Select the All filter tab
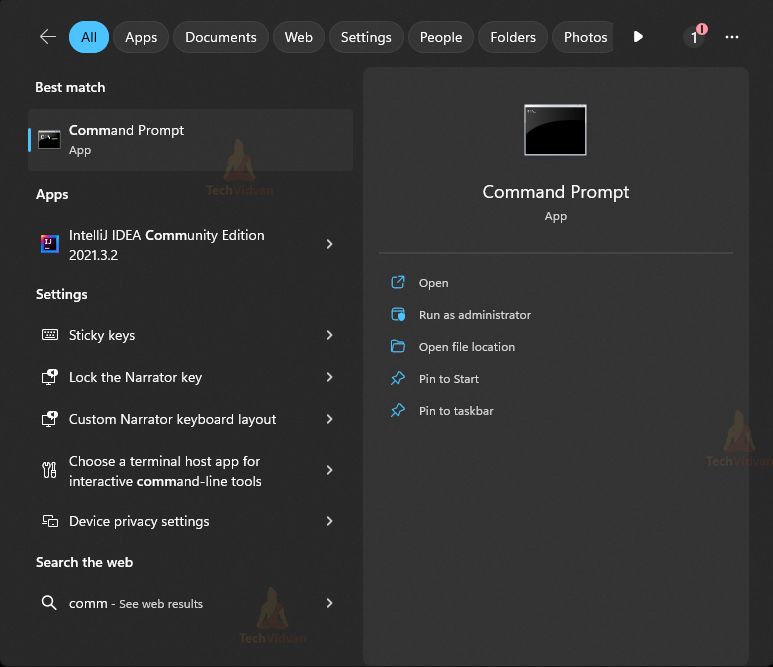Image resolution: width=773 pixels, height=667 pixels. point(89,37)
